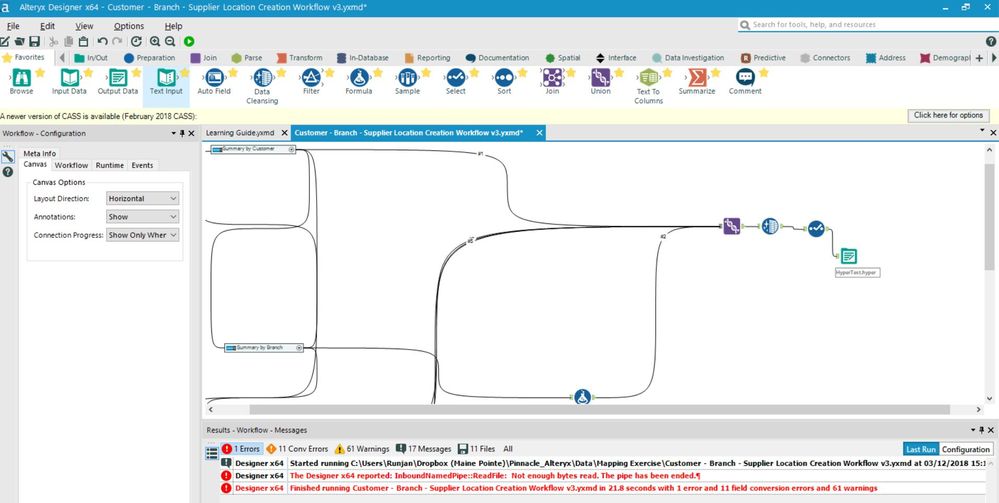Open the Spatial tool category
Viewport: 999px width, 503px height.
click(563, 57)
